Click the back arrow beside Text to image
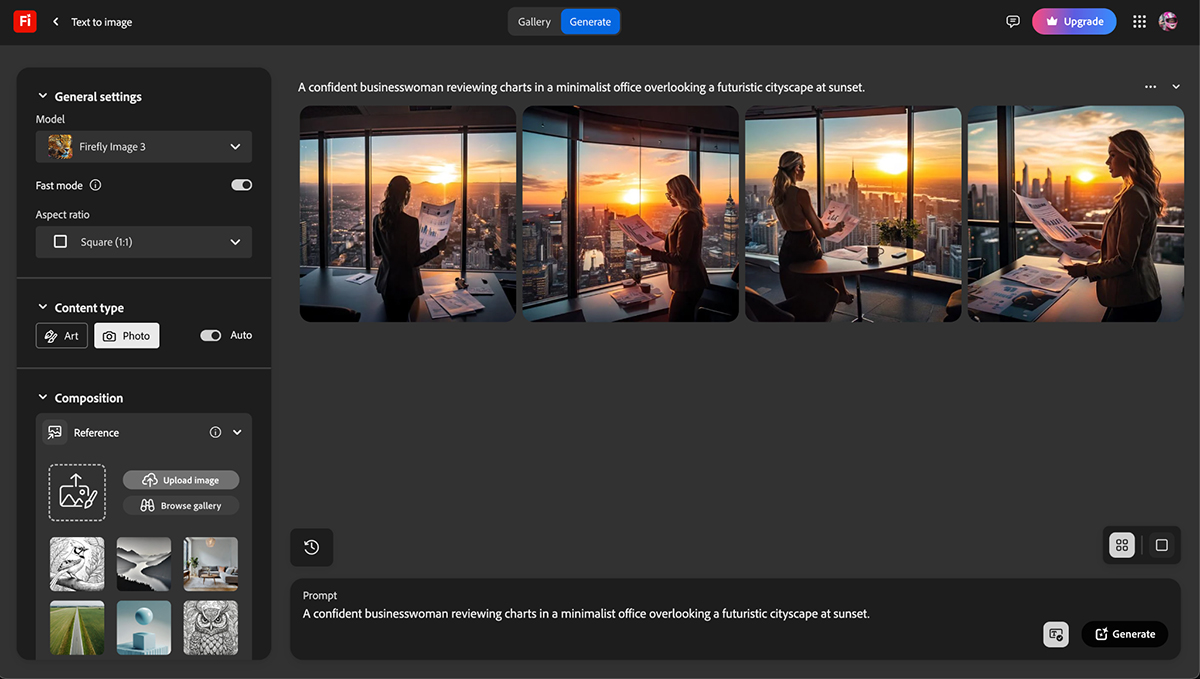The width and height of the screenshot is (1200, 679). click(x=55, y=21)
